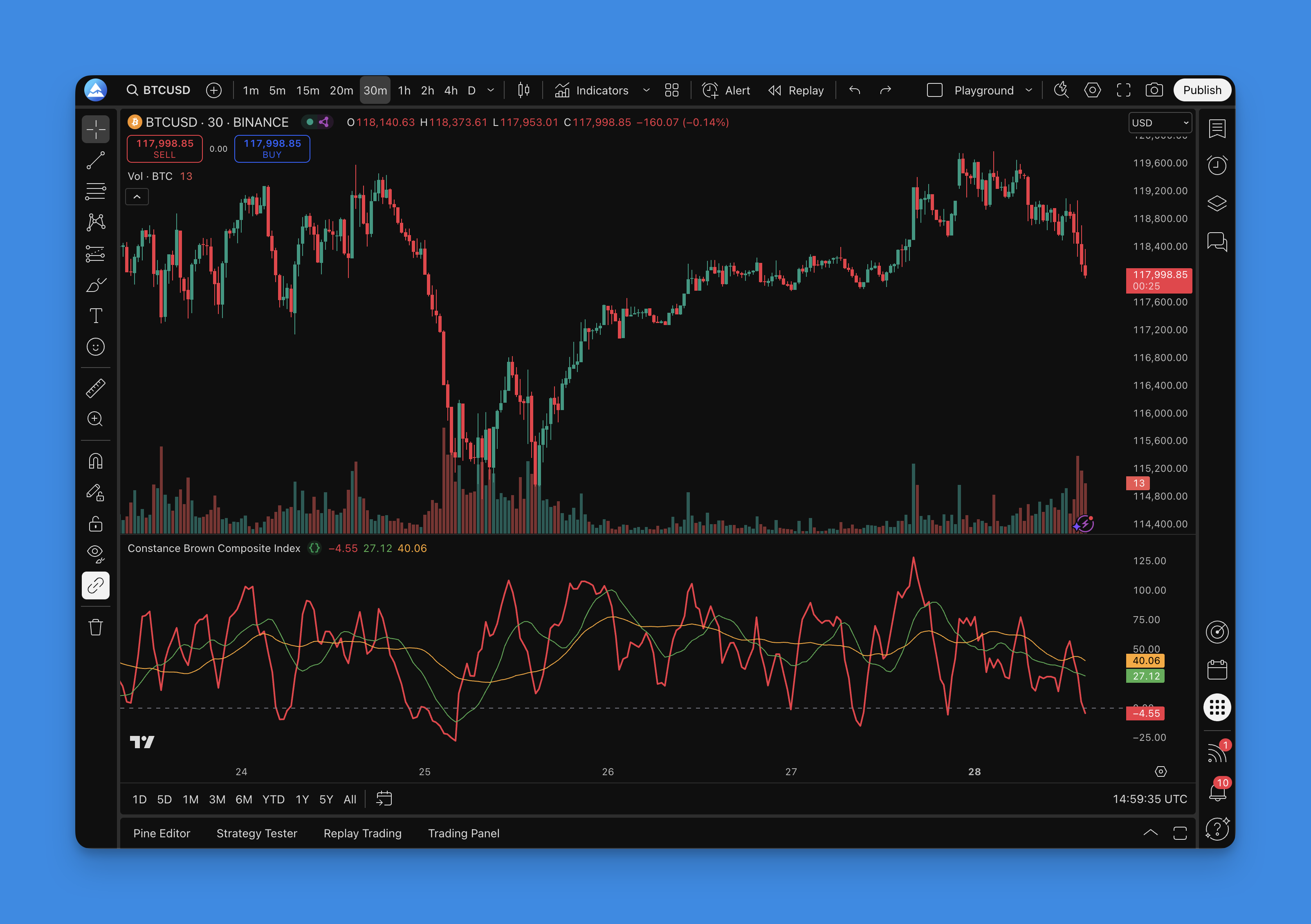Viewport: 1311px width, 924px height.
Task: Select the YTD date range
Action: (x=273, y=800)
